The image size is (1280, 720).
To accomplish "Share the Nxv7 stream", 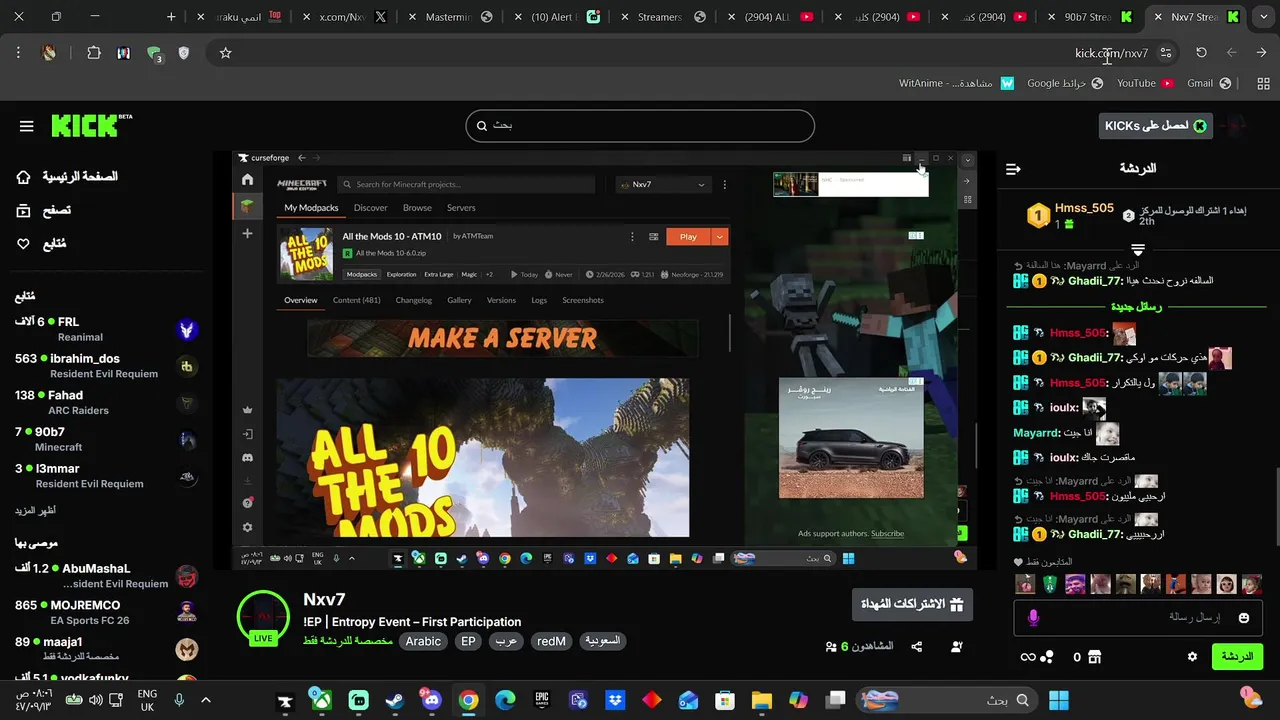I will click(x=917, y=647).
